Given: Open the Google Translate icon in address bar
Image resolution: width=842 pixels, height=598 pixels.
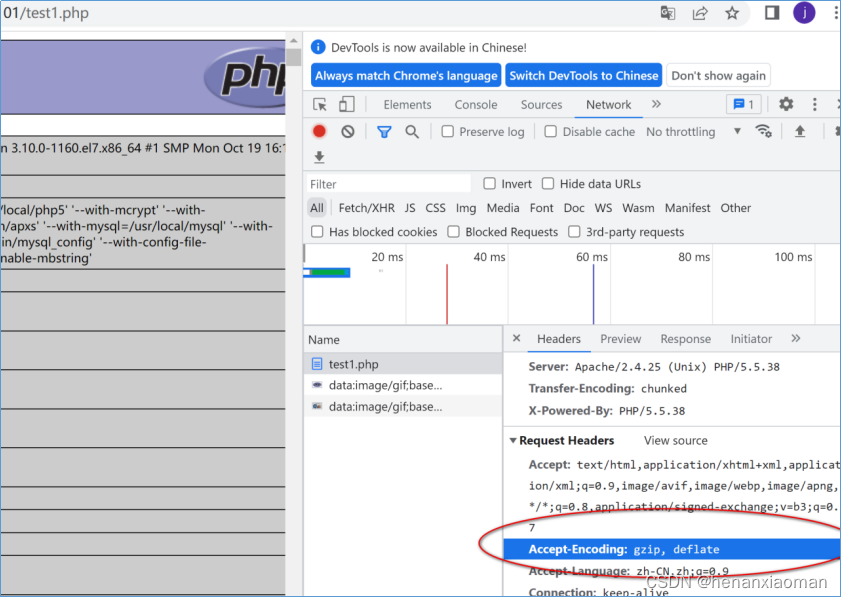Looking at the screenshot, I should 668,14.
